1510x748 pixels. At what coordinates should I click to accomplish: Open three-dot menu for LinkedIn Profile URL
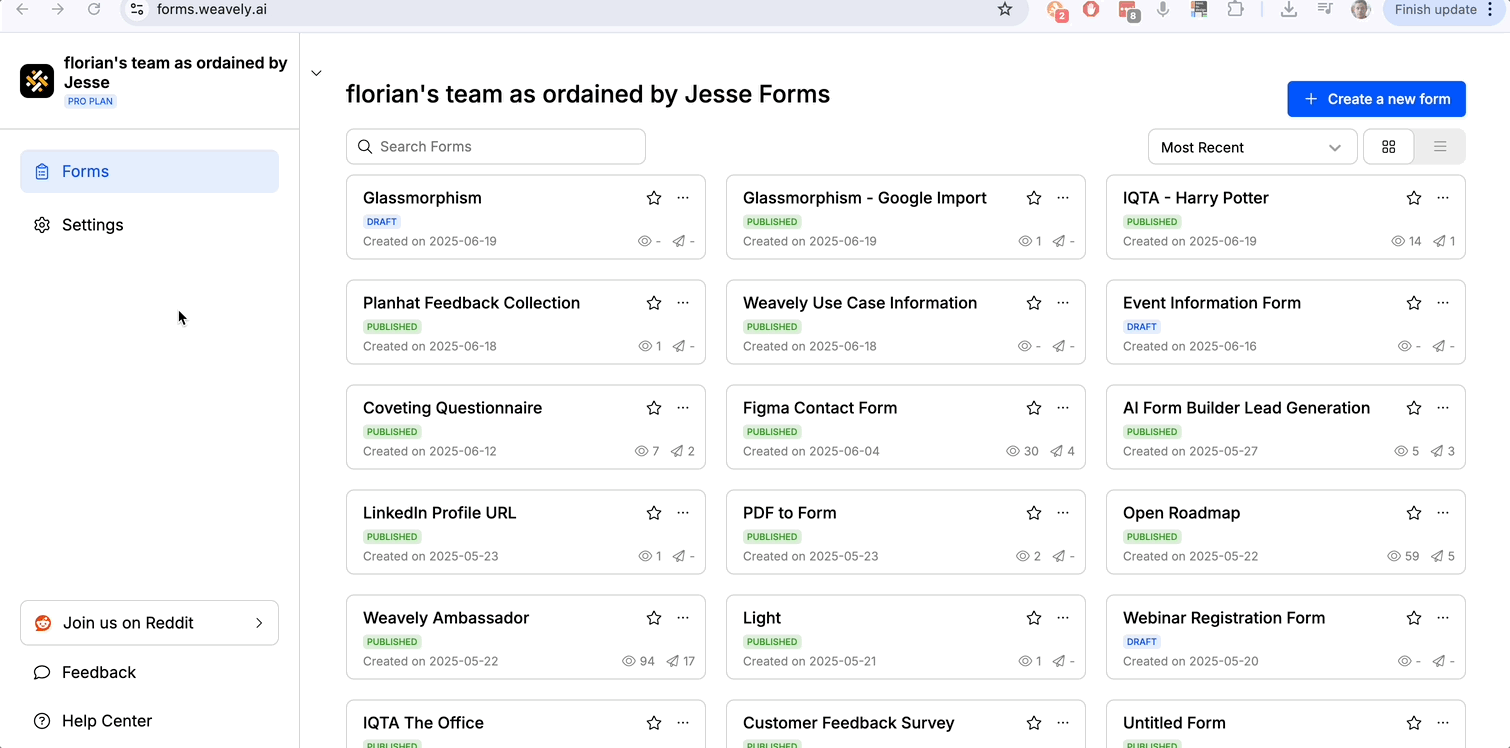(x=683, y=513)
